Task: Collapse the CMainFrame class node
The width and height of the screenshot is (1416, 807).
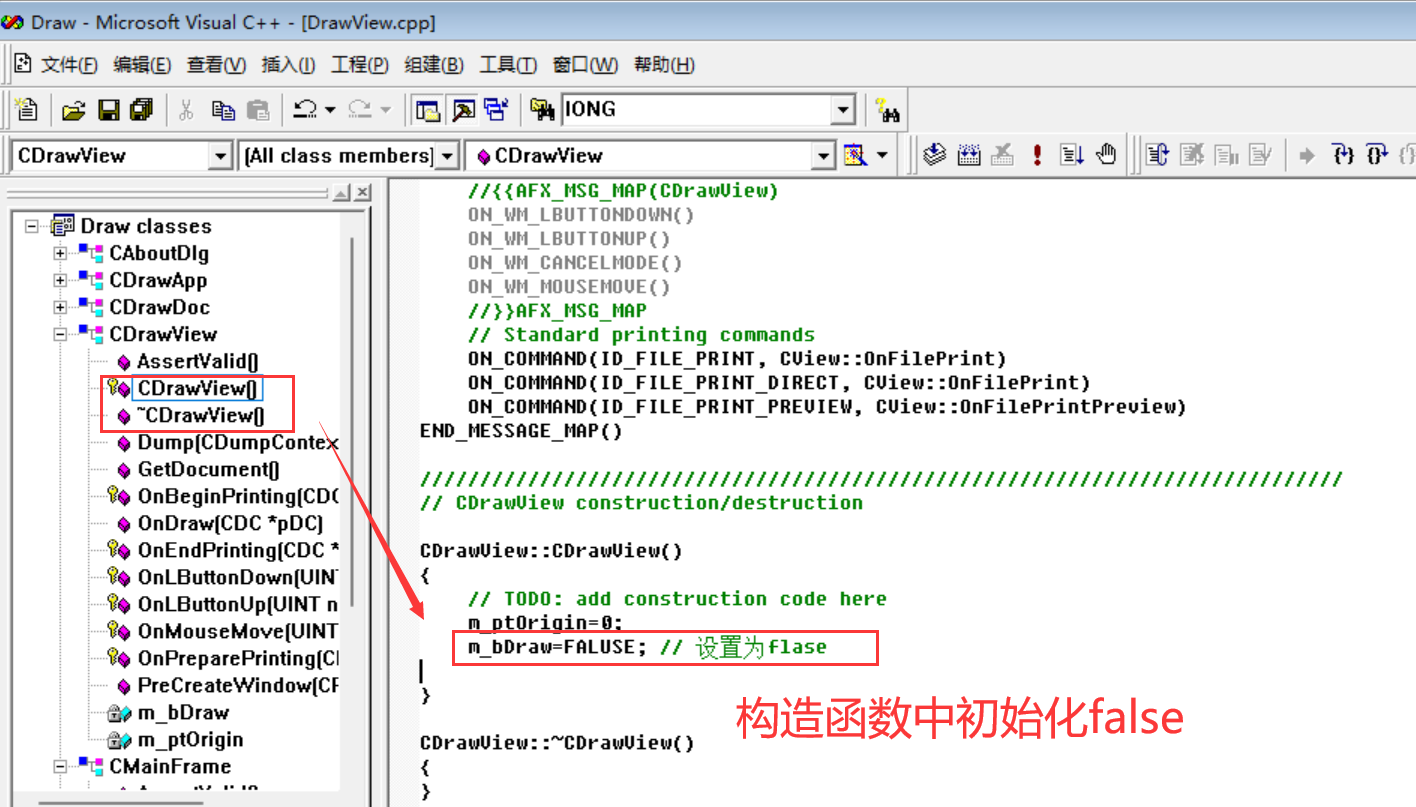Action: pyautogui.click(x=60, y=767)
